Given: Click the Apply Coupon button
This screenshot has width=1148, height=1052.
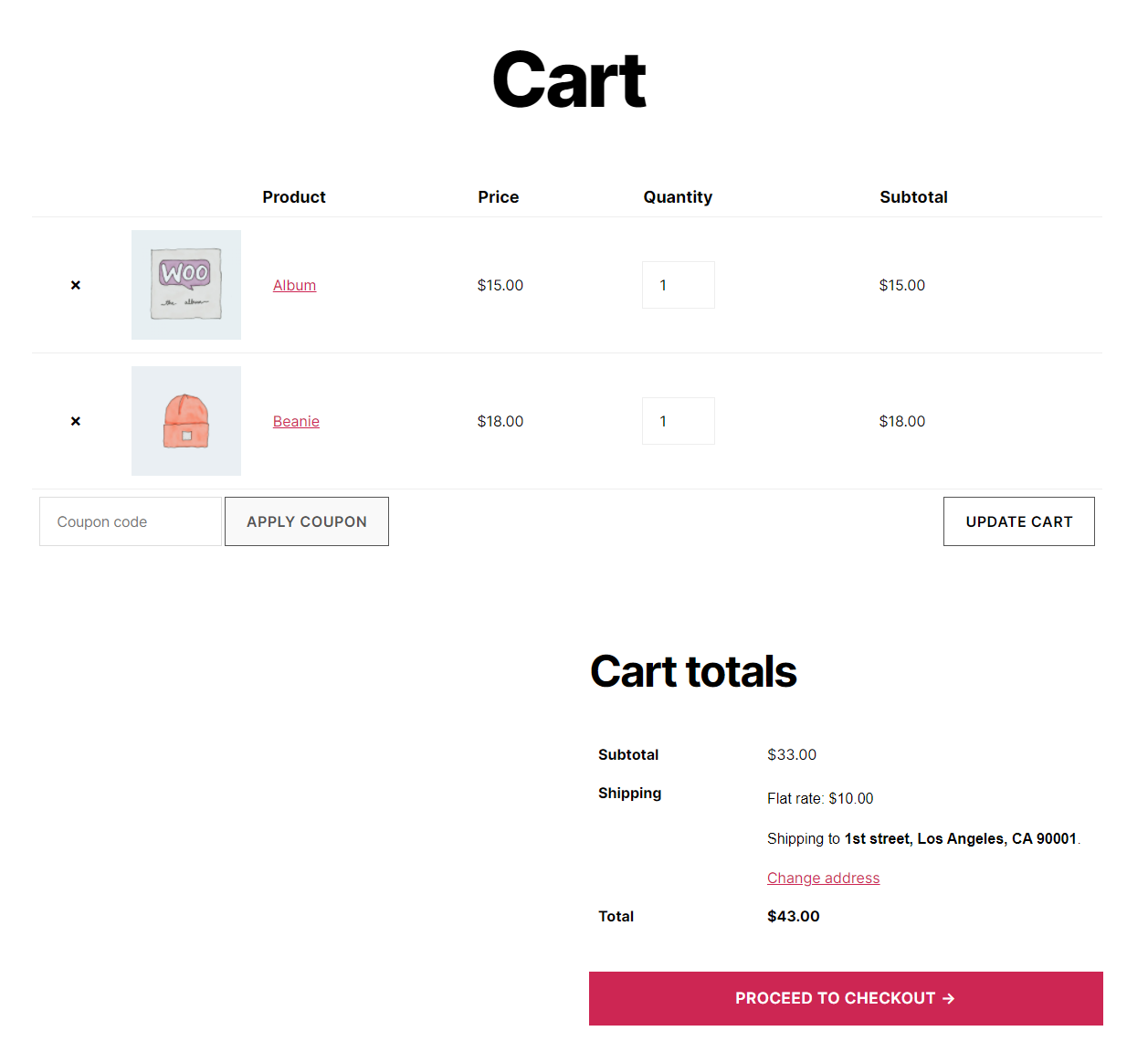Looking at the screenshot, I should (306, 521).
